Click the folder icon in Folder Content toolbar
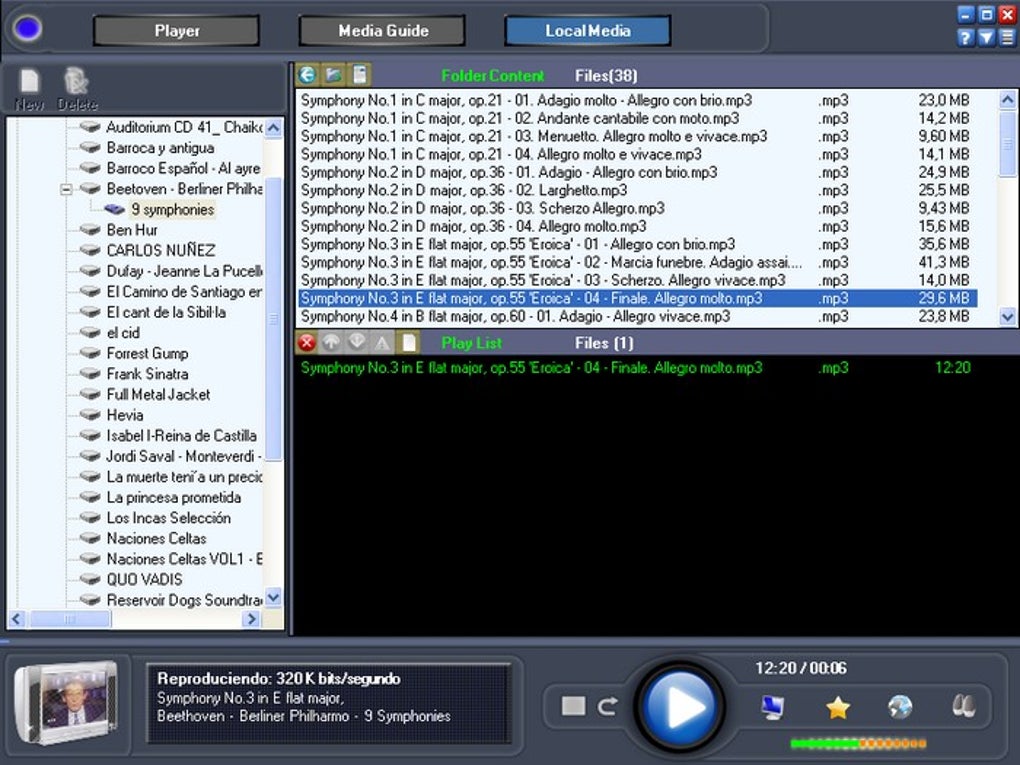1020x765 pixels. coord(334,75)
